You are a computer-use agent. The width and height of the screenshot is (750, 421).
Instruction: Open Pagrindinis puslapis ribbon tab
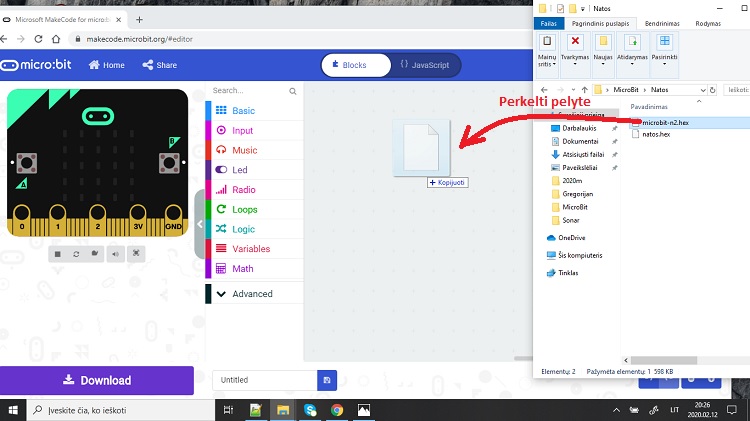point(601,23)
